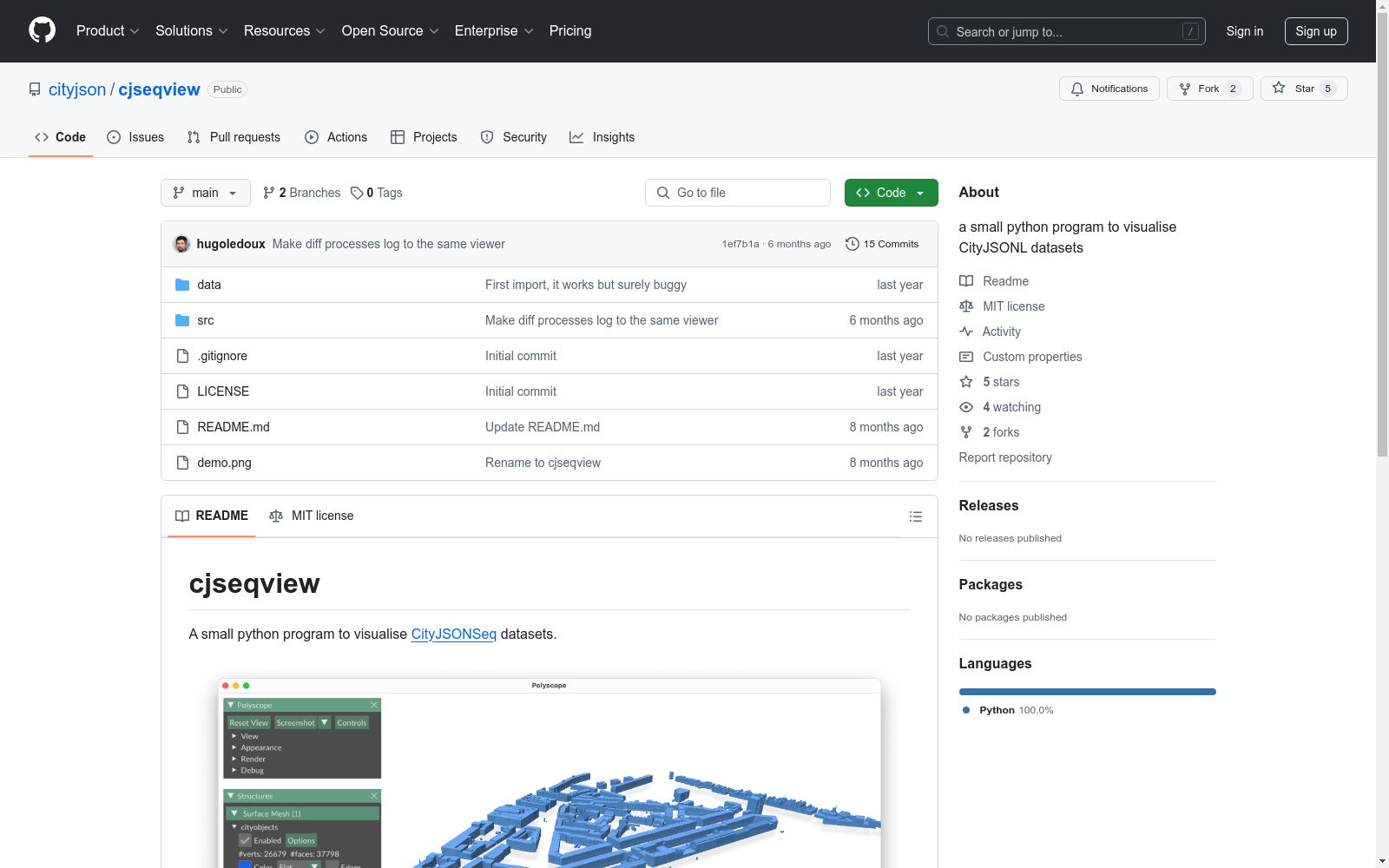Viewport: 1389px width, 868px height.
Task: Click the tag icon next to 0 Tags
Action: pyautogui.click(x=357, y=193)
